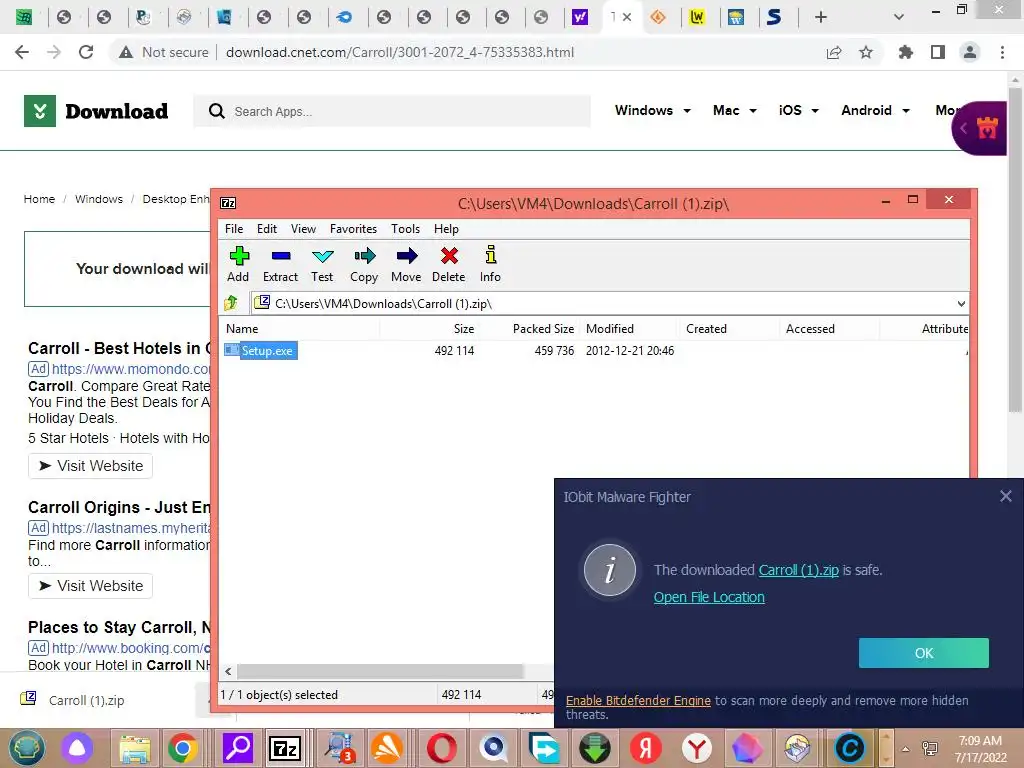Click the browser share icon

point(834,52)
